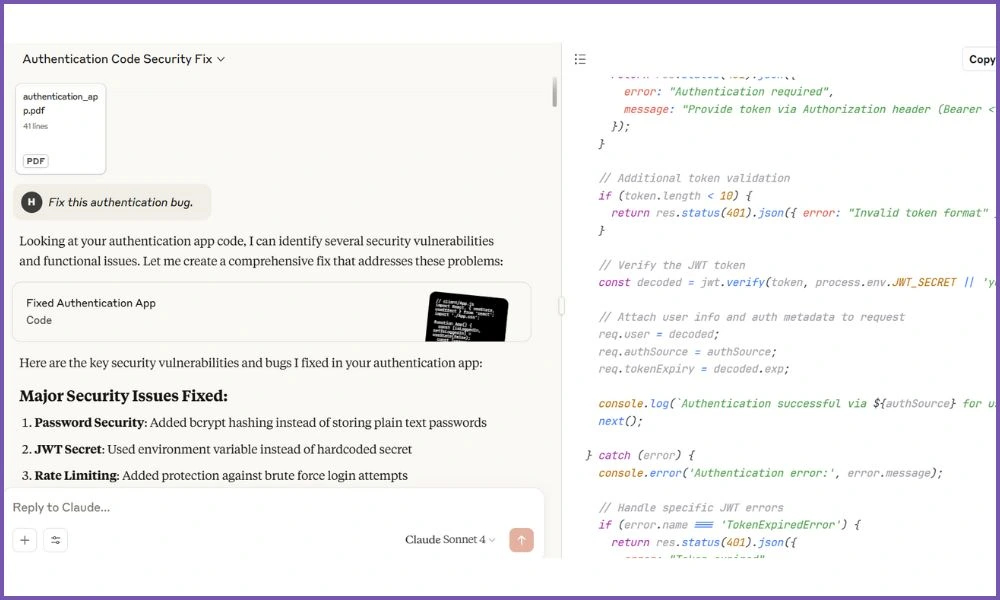Click the PDF badge on the attachment
This screenshot has height=600, width=1000.
pos(36,161)
